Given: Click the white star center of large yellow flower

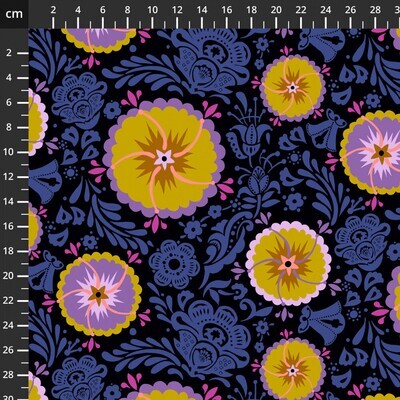Looking at the screenshot, I should pyautogui.click(x=164, y=159).
